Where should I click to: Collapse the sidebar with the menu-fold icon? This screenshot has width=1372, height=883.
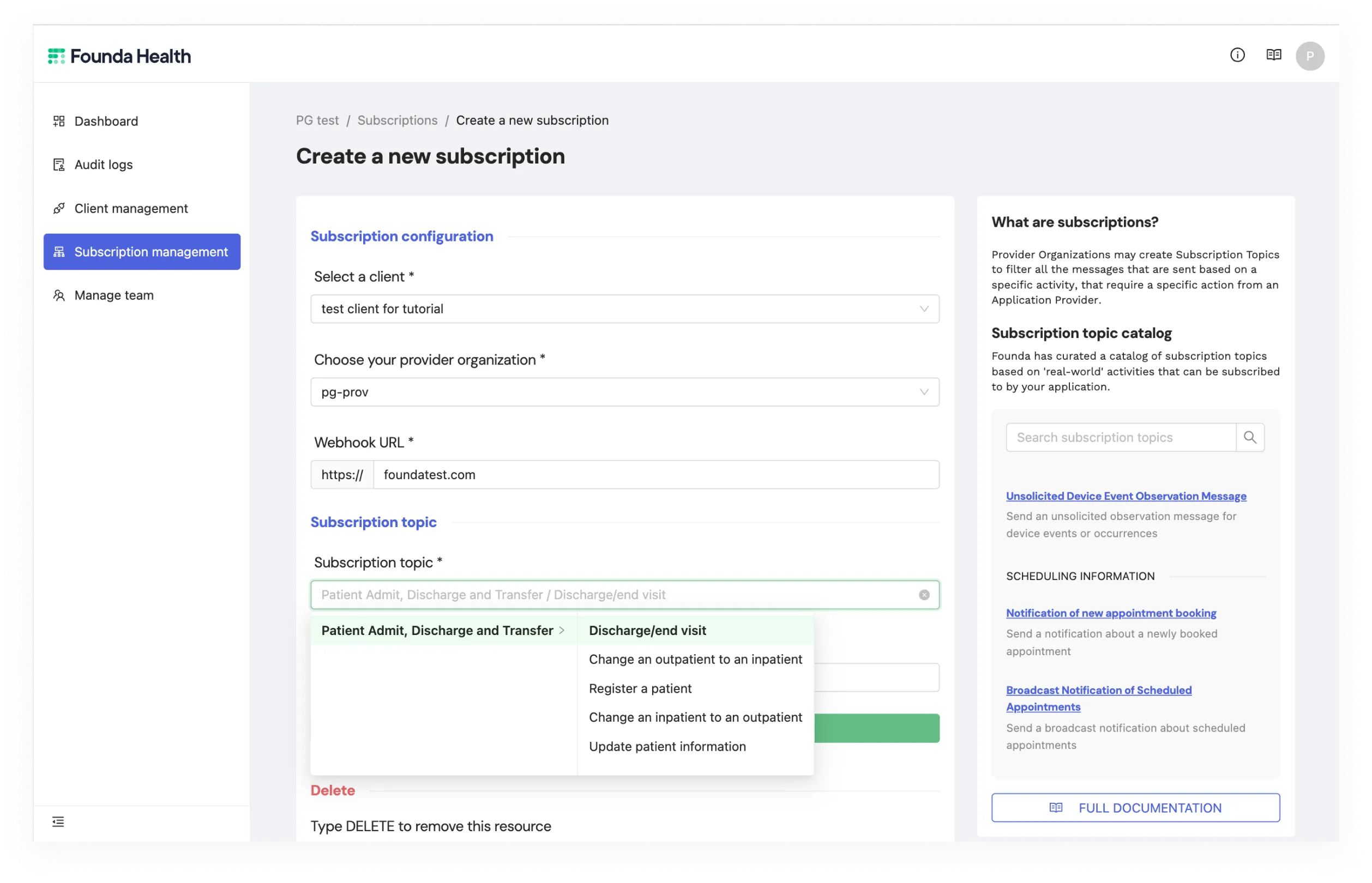(x=58, y=821)
